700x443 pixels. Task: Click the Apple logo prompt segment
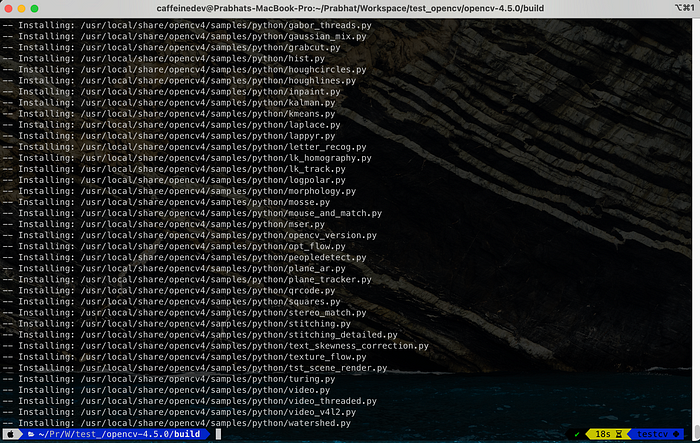[11, 434]
